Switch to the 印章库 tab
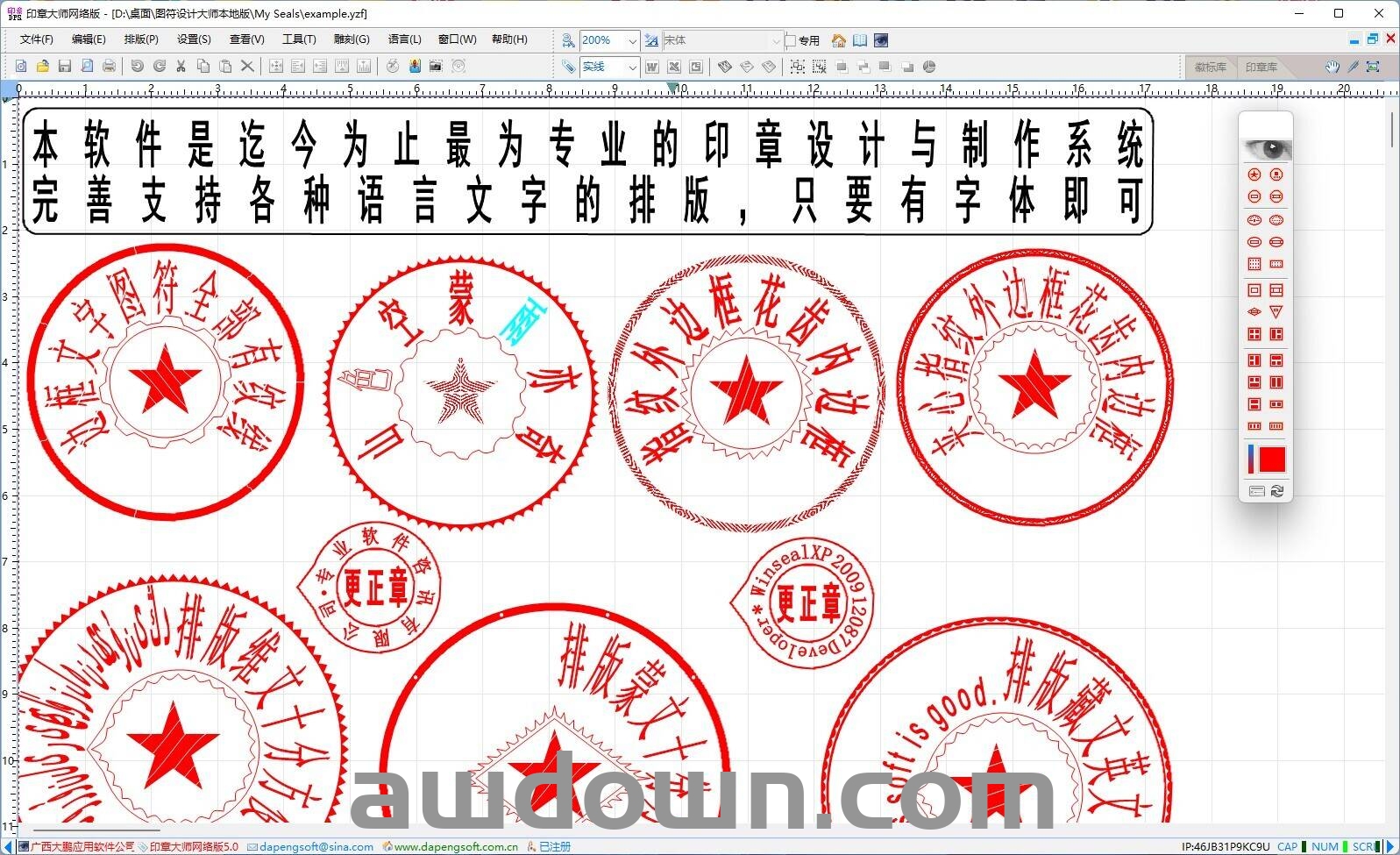The height and width of the screenshot is (855, 1400). [x=1261, y=67]
